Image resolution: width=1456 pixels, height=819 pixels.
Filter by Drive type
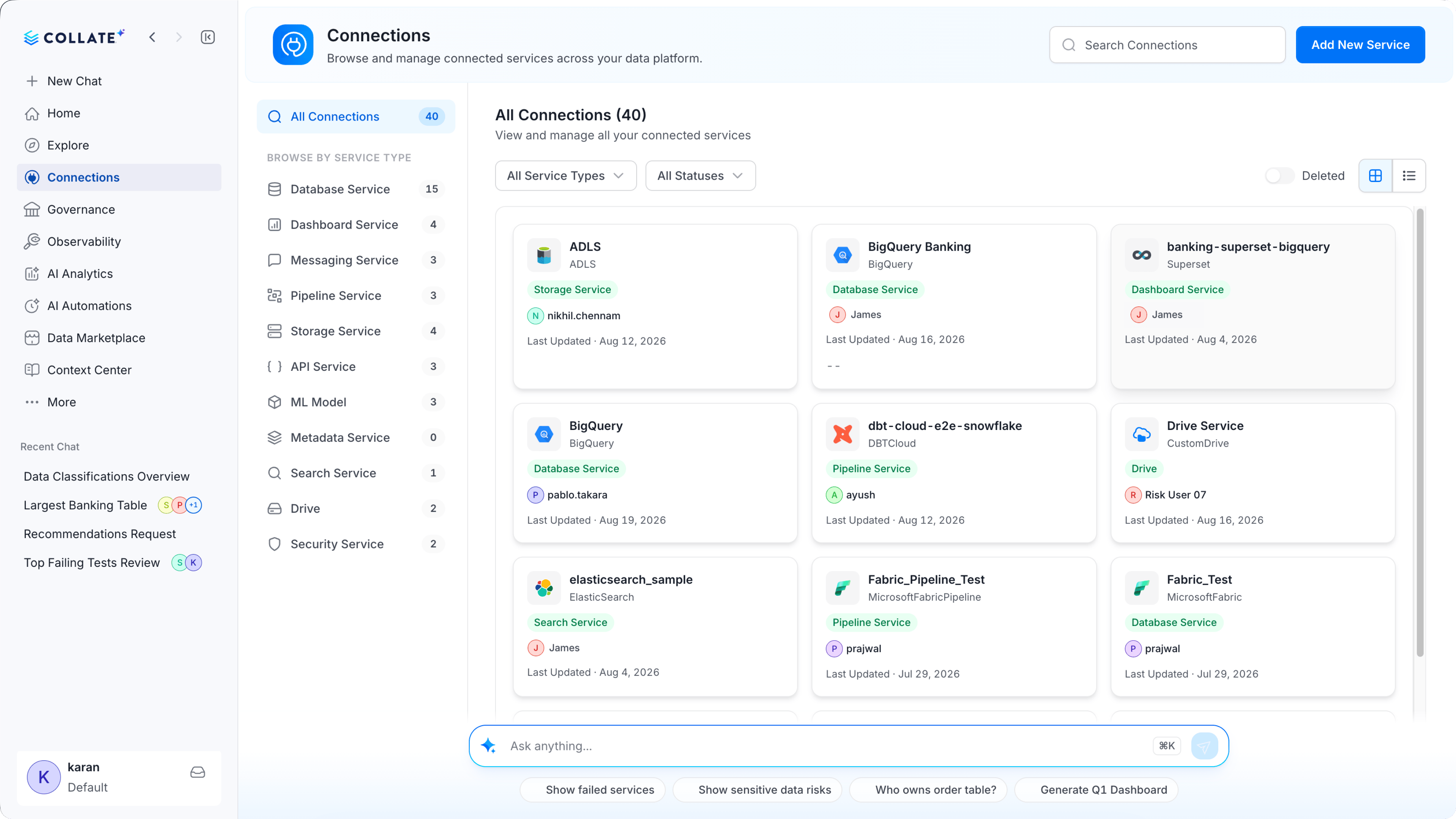point(356,509)
